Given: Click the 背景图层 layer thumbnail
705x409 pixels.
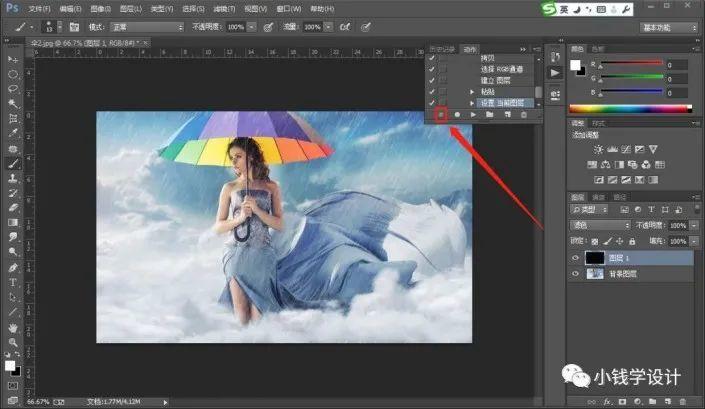Looking at the screenshot, I should 595,274.
